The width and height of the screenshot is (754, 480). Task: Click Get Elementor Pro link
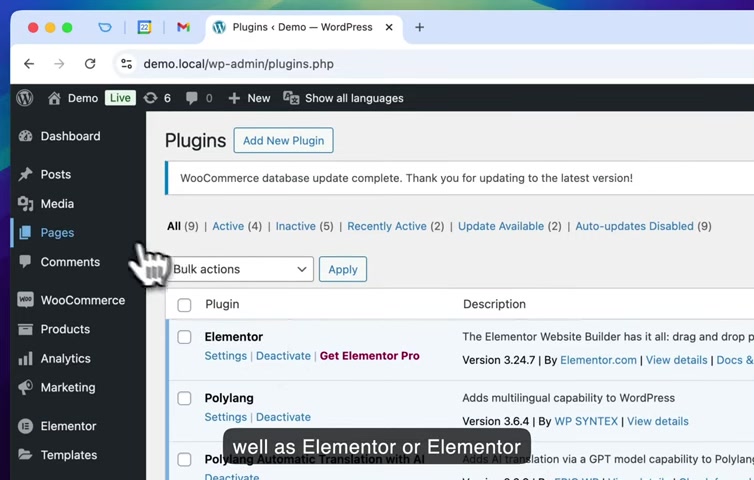(369, 356)
